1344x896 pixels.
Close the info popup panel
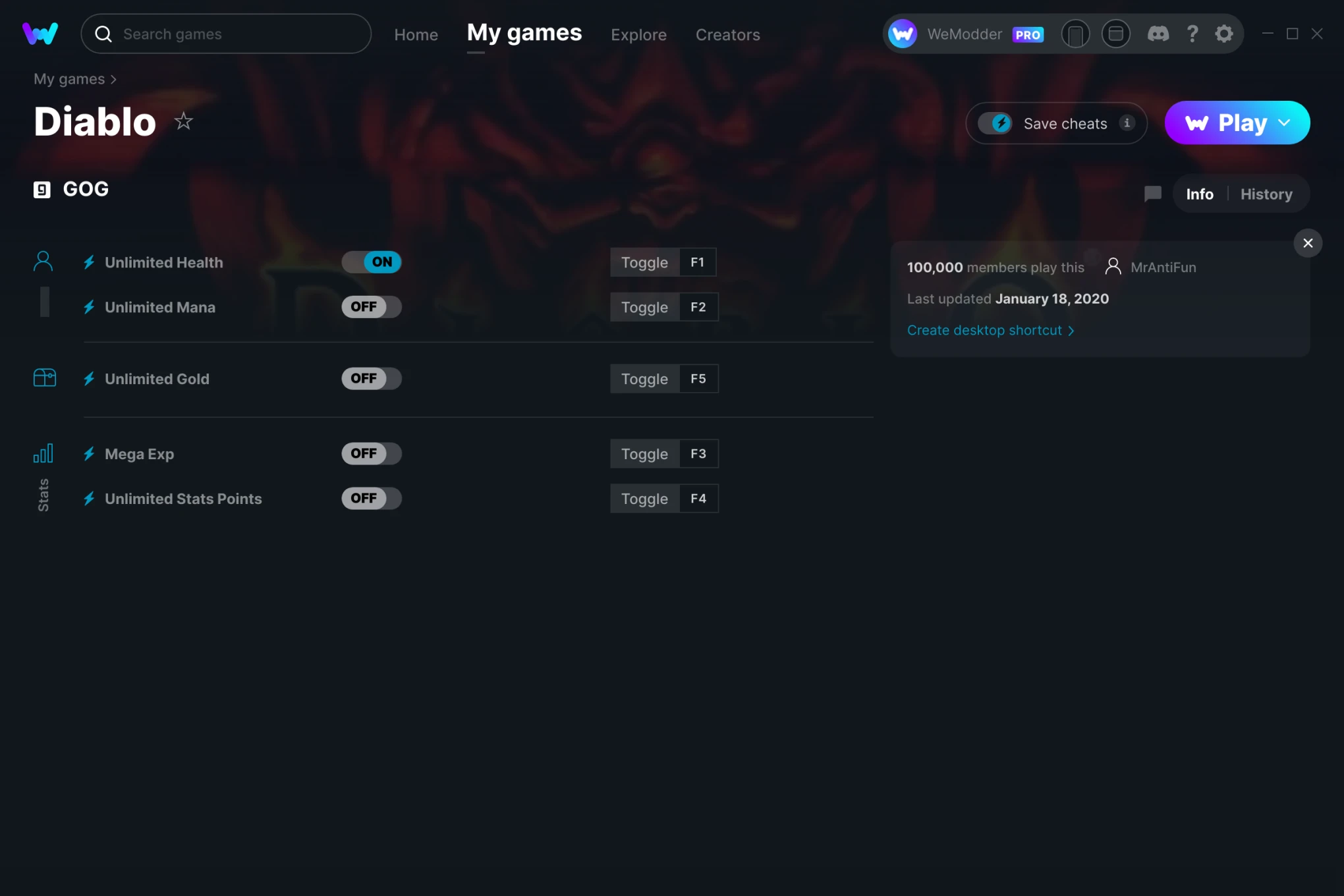tap(1308, 243)
